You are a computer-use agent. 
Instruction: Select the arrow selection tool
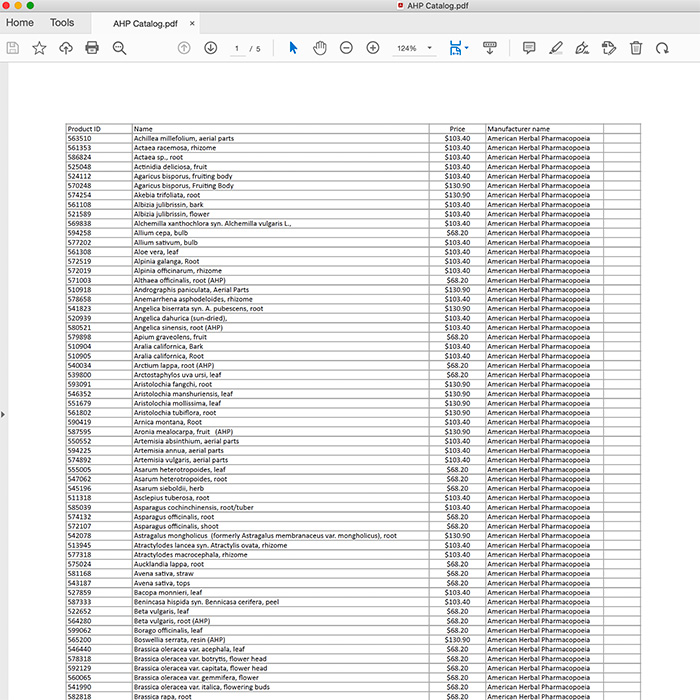coord(293,48)
